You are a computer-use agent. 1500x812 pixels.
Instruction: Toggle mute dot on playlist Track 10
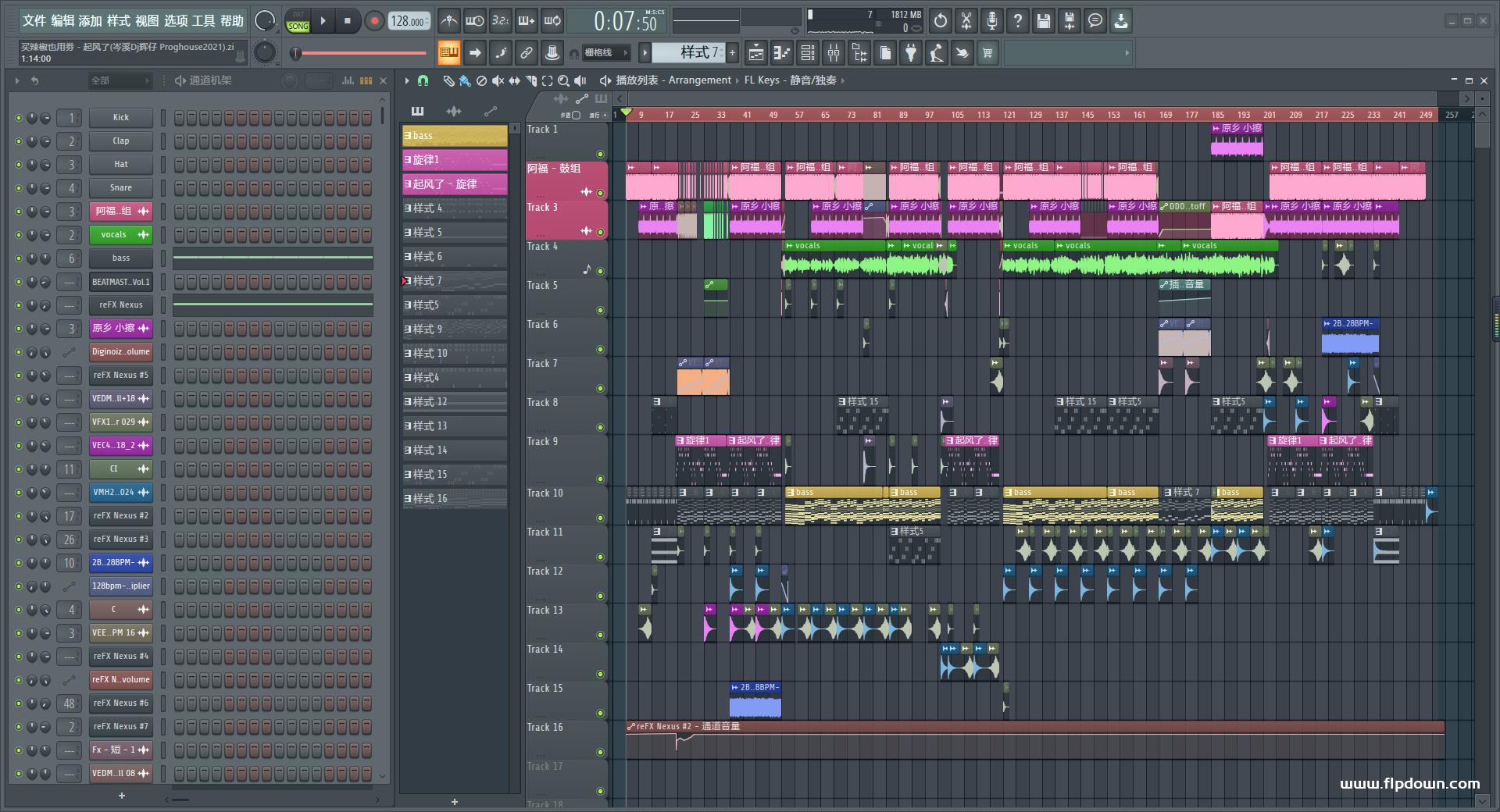tap(601, 518)
